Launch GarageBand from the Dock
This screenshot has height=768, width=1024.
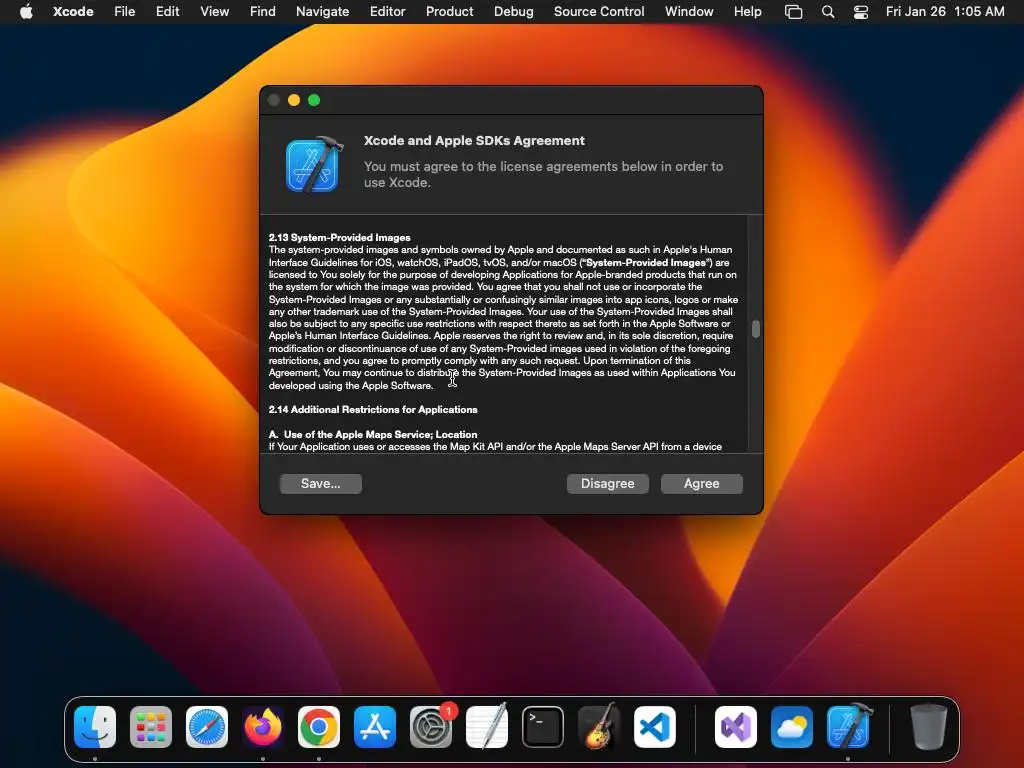tap(599, 726)
